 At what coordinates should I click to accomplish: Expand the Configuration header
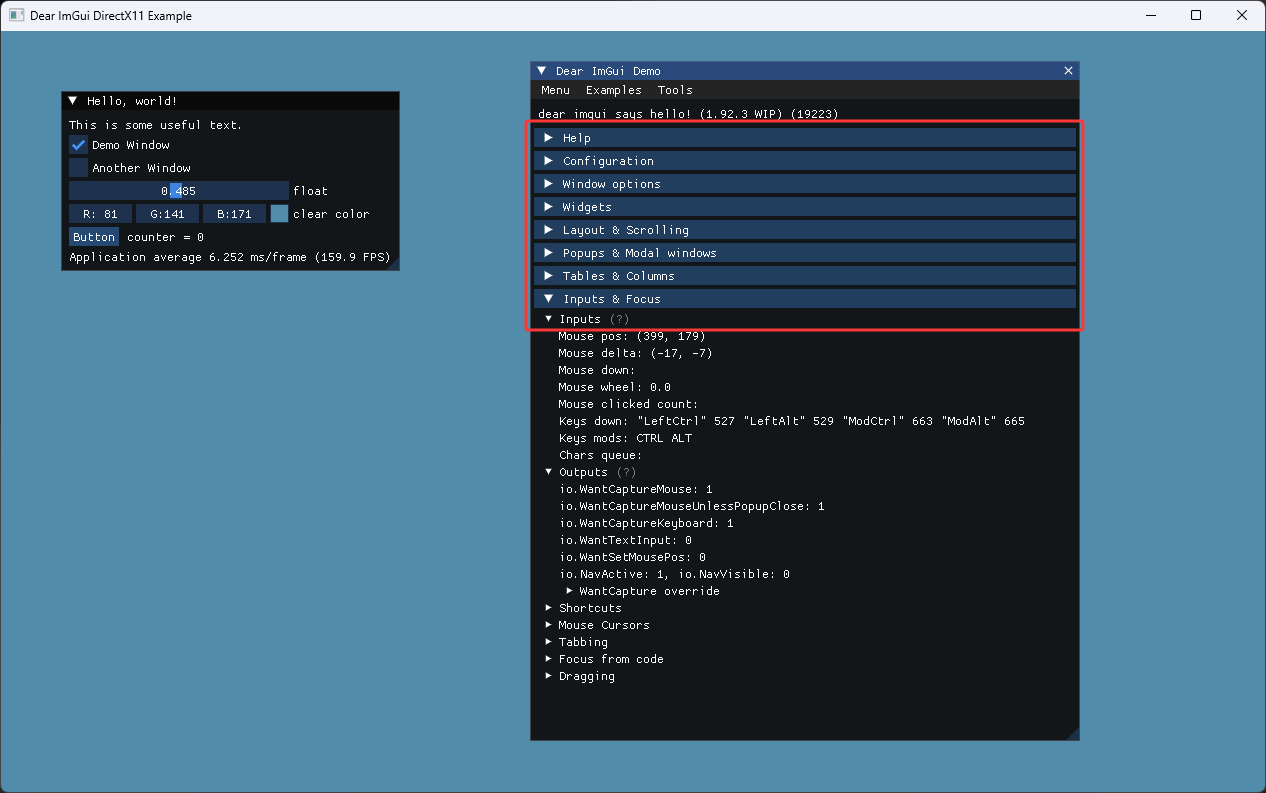[805, 161]
